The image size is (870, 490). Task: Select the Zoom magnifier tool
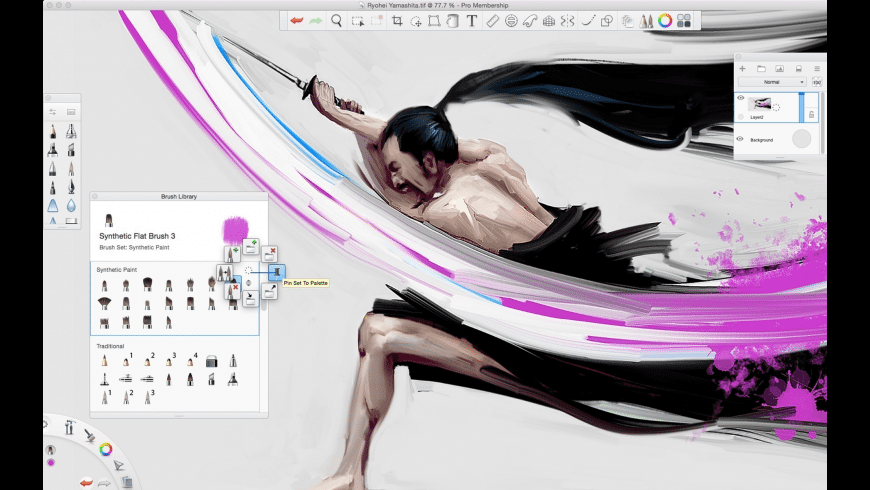coord(337,20)
